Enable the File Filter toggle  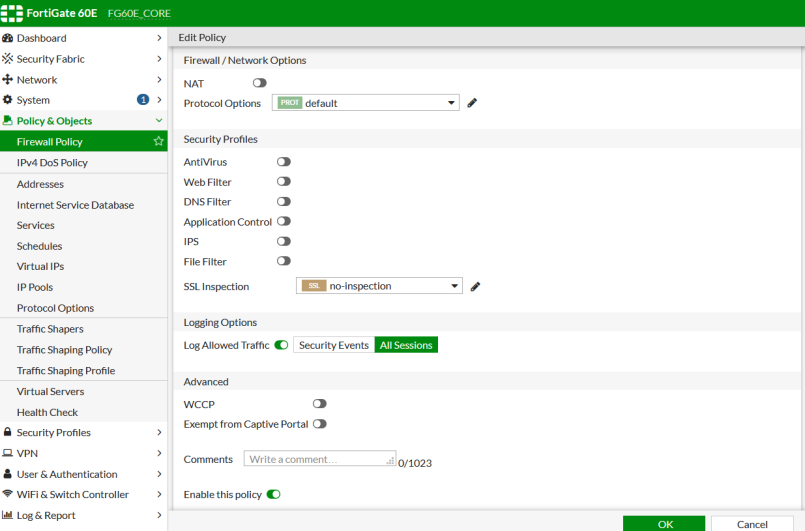pyautogui.click(x=283, y=261)
